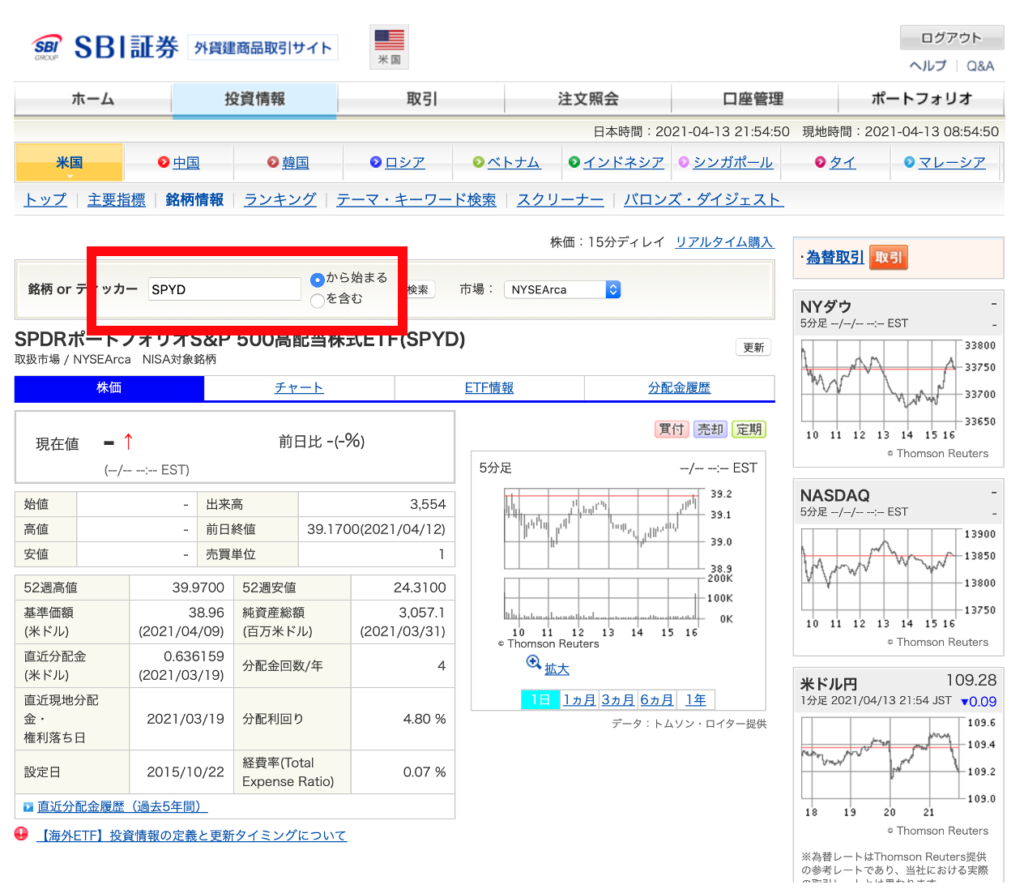Switch to the ロシア market link
Screen dimensions: 1024x889
click(x=405, y=163)
